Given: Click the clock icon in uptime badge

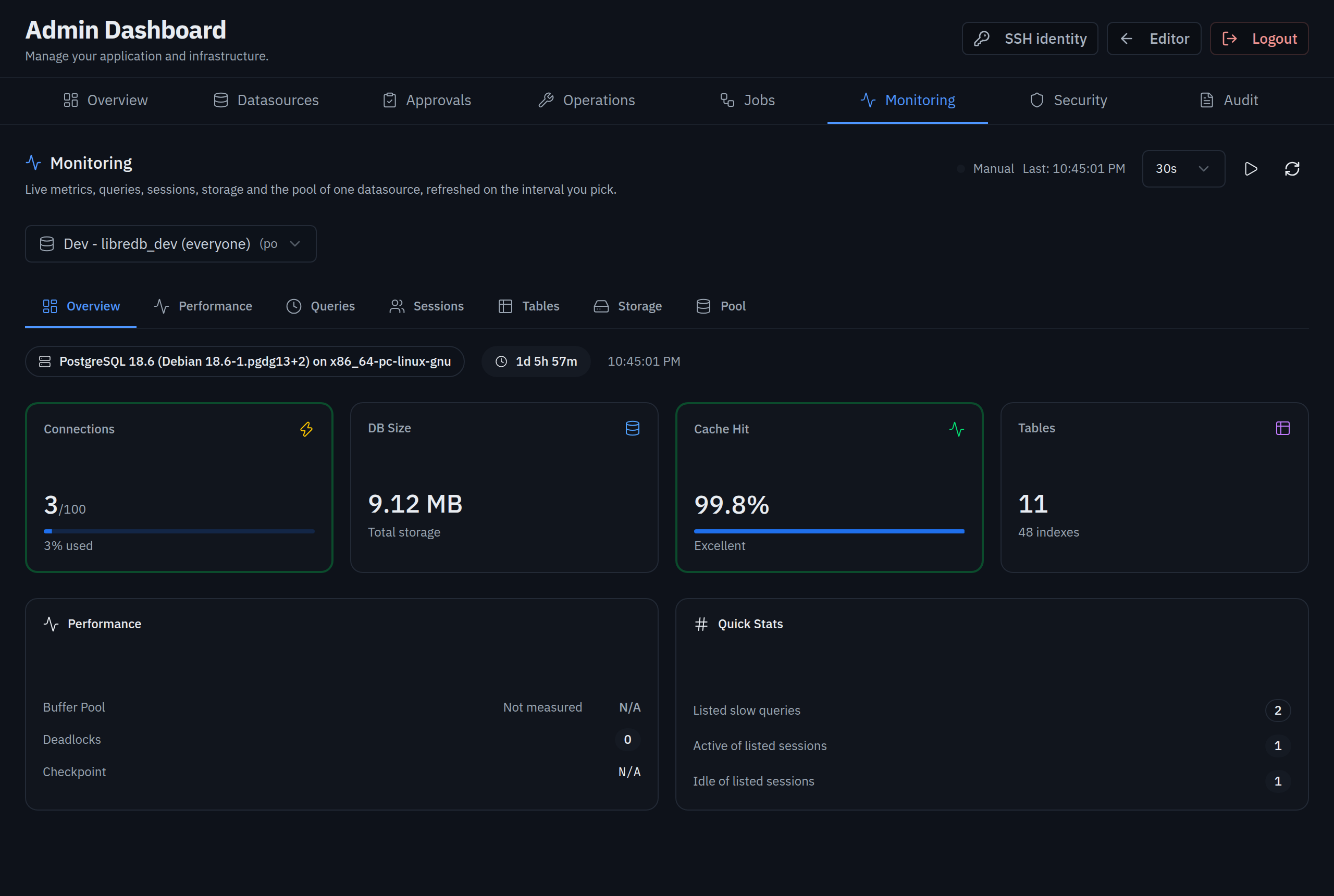Looking at the screenshot, I should click(501, 361).
